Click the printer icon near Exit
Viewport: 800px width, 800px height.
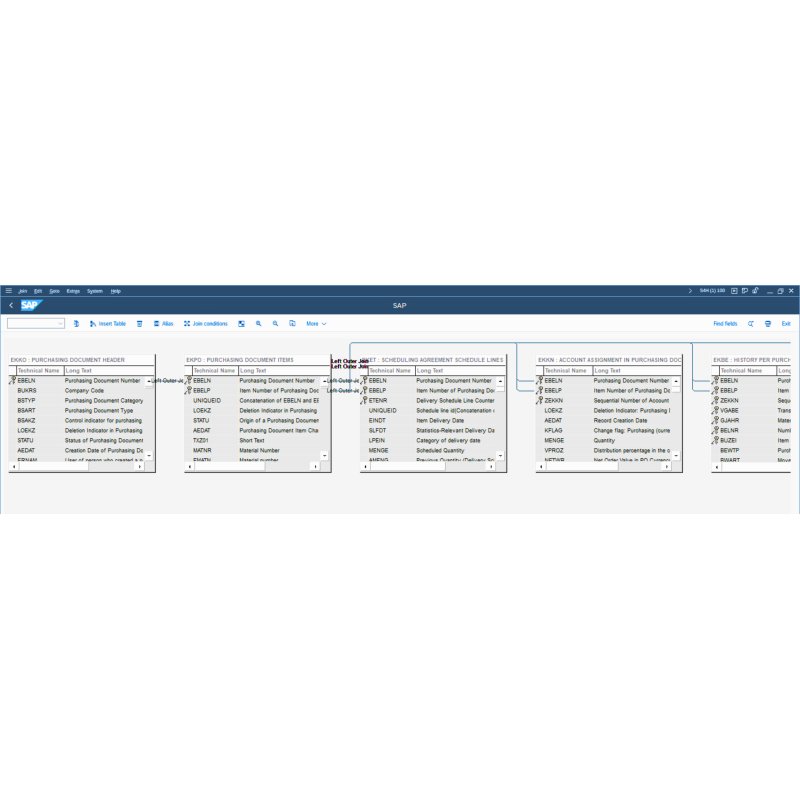tap(768, 323)
